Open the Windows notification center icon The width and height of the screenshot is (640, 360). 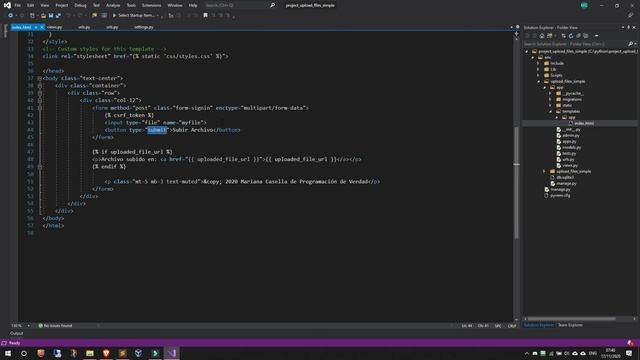(x=629, y=353)
